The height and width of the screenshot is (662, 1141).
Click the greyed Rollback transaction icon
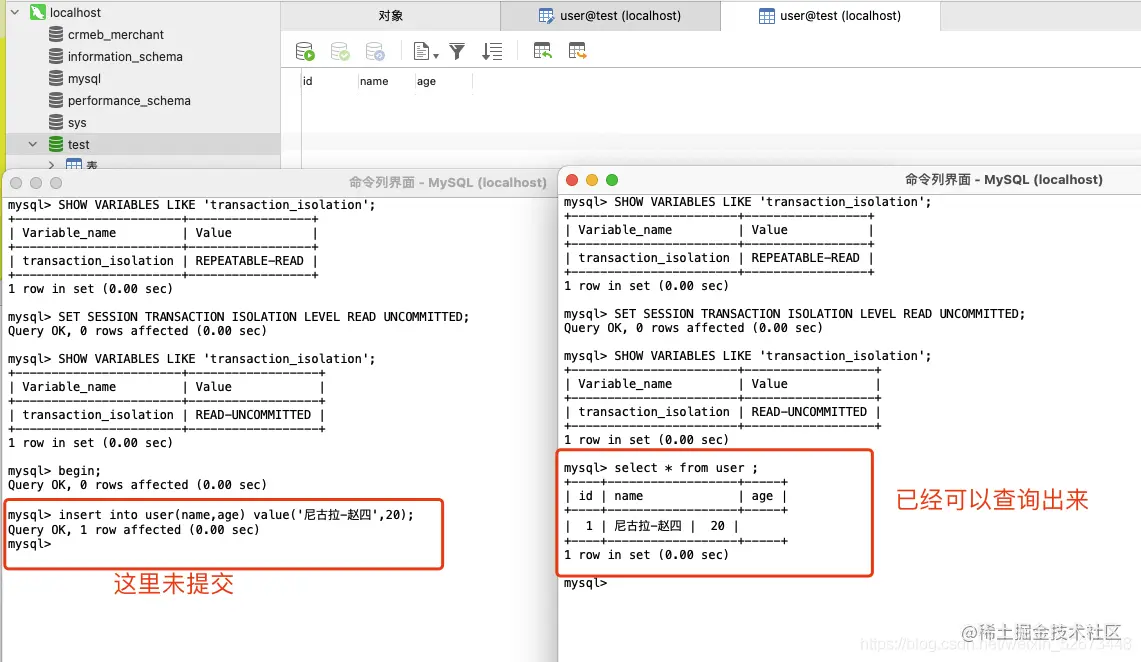click(x=375, y=51)
